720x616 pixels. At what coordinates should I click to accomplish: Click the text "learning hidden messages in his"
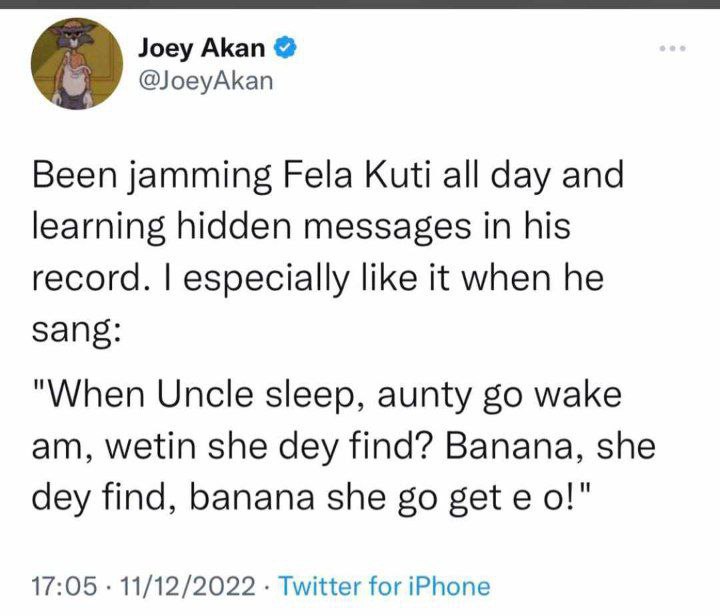301,227
